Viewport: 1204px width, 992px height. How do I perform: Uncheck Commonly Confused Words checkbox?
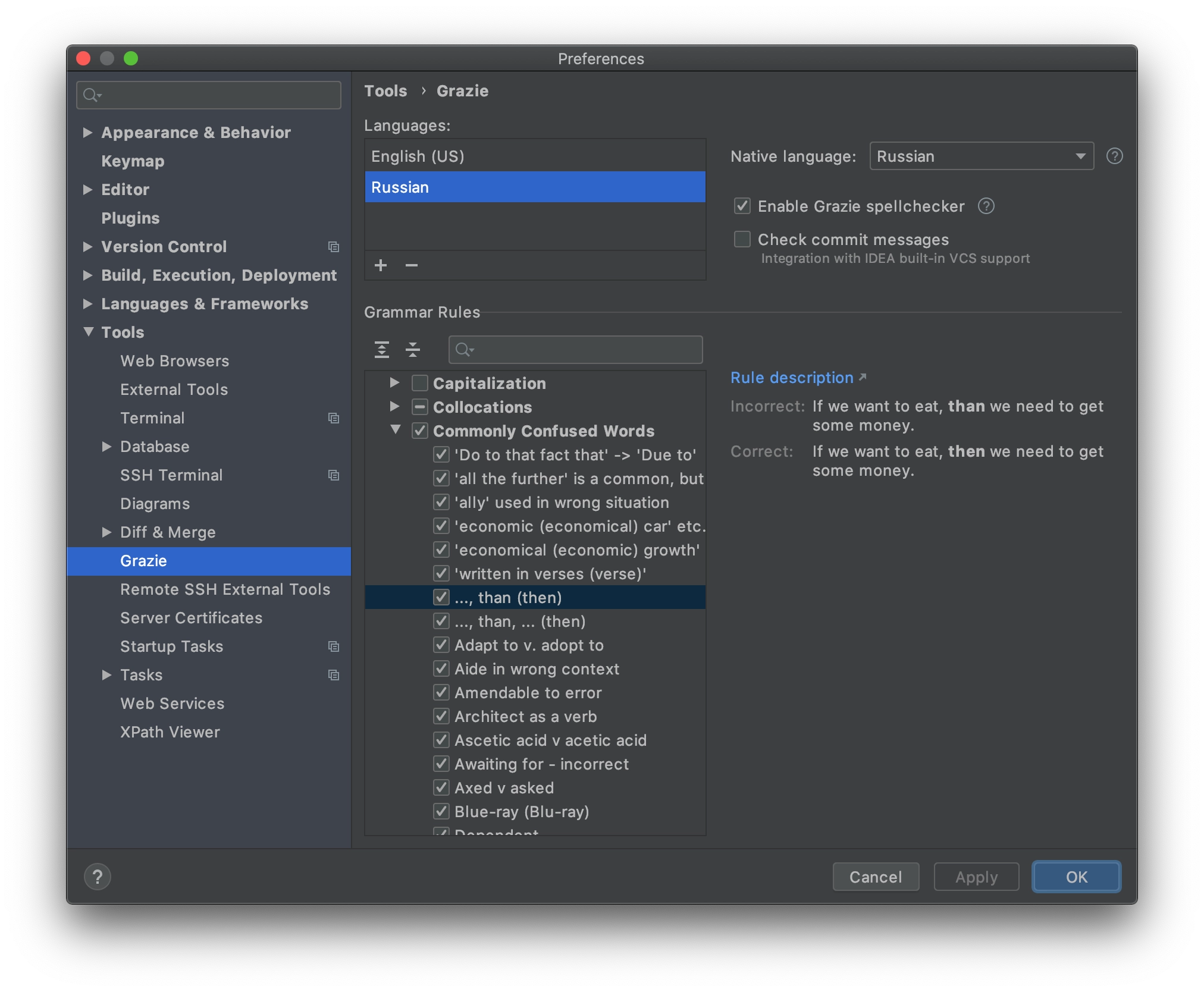point(420,431)
